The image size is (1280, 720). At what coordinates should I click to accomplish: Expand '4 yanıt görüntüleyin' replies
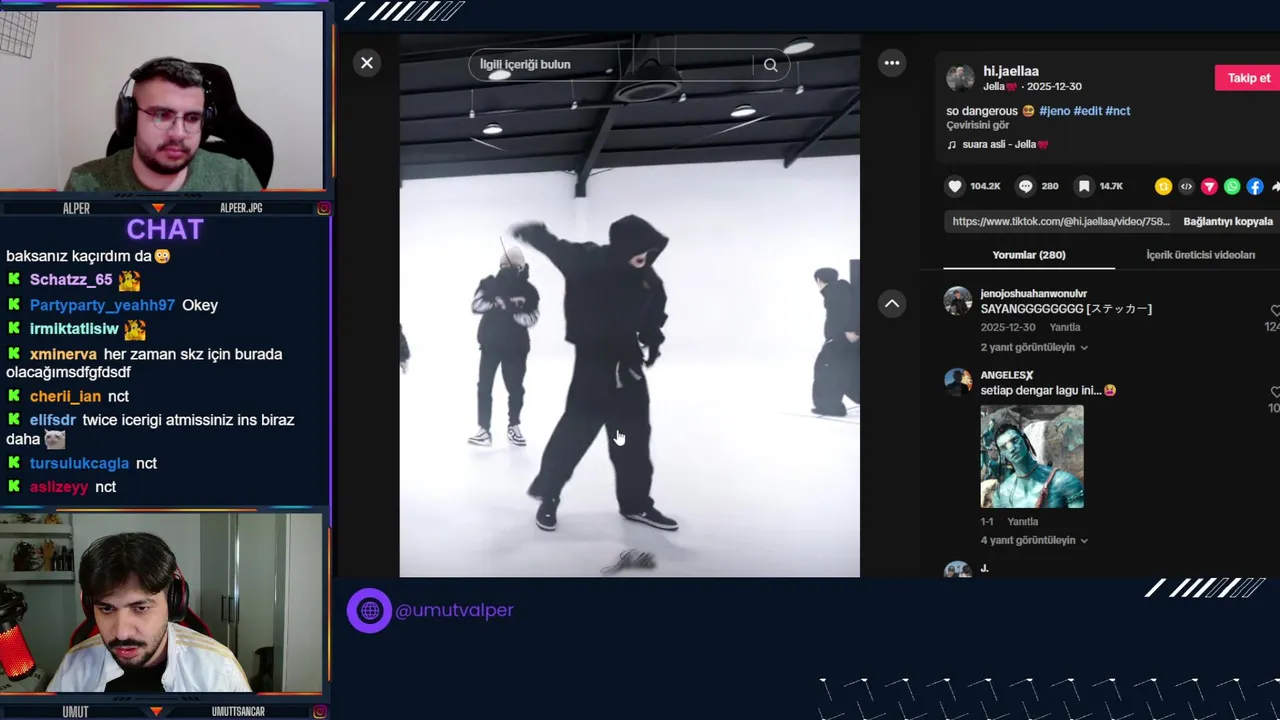(x=1033, y=541)
